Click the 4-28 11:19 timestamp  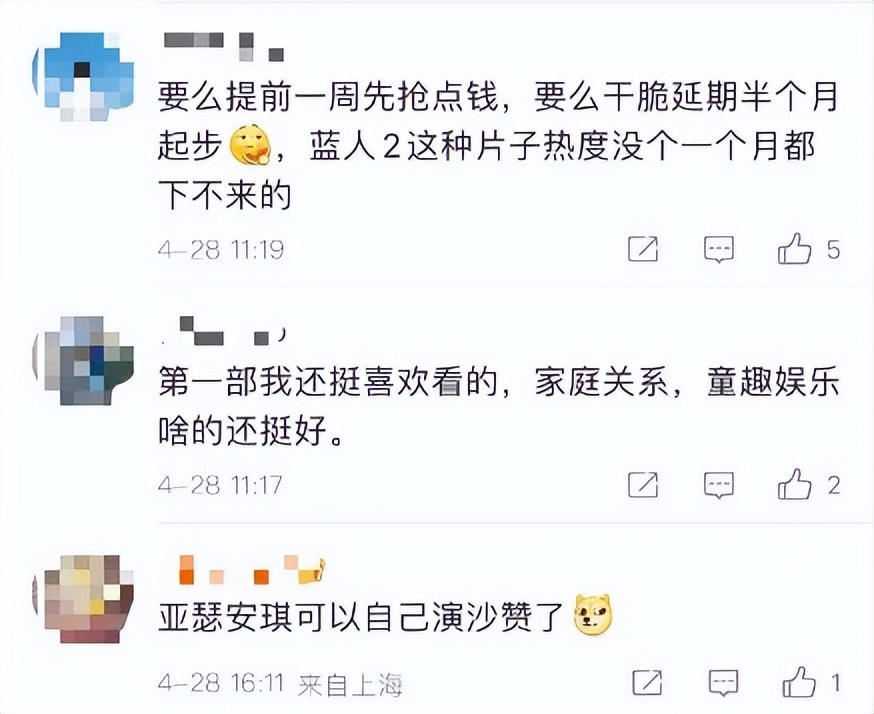point(221,250)
